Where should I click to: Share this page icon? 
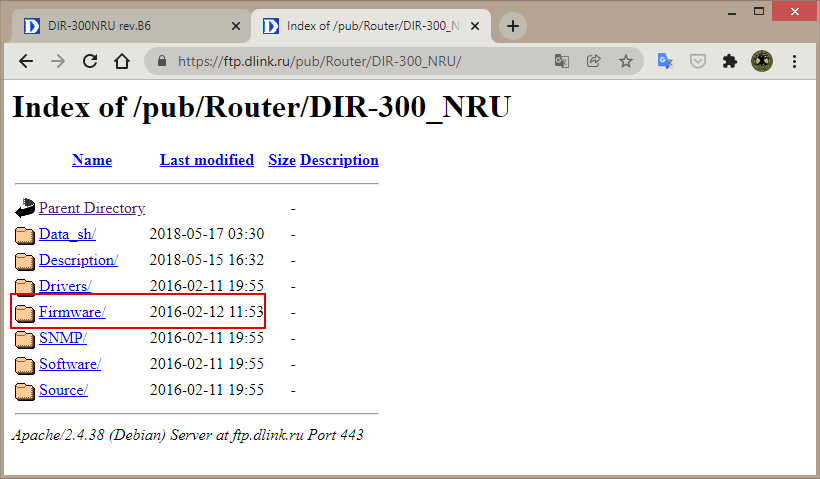tap(594, 61)
